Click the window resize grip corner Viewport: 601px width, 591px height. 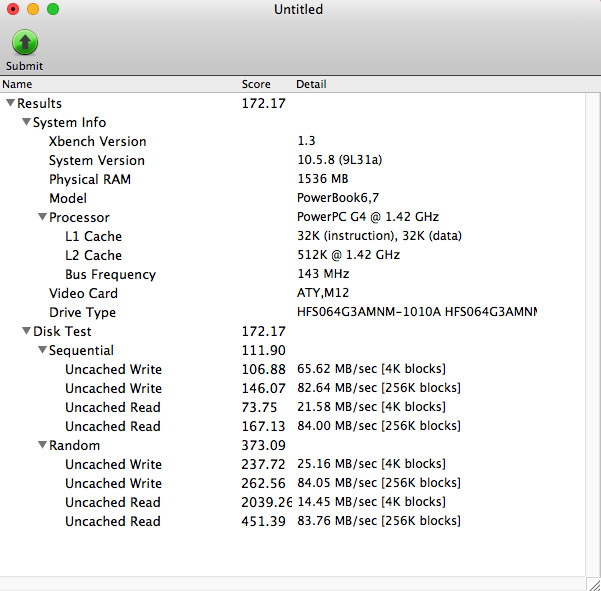[x=594, y=584]
